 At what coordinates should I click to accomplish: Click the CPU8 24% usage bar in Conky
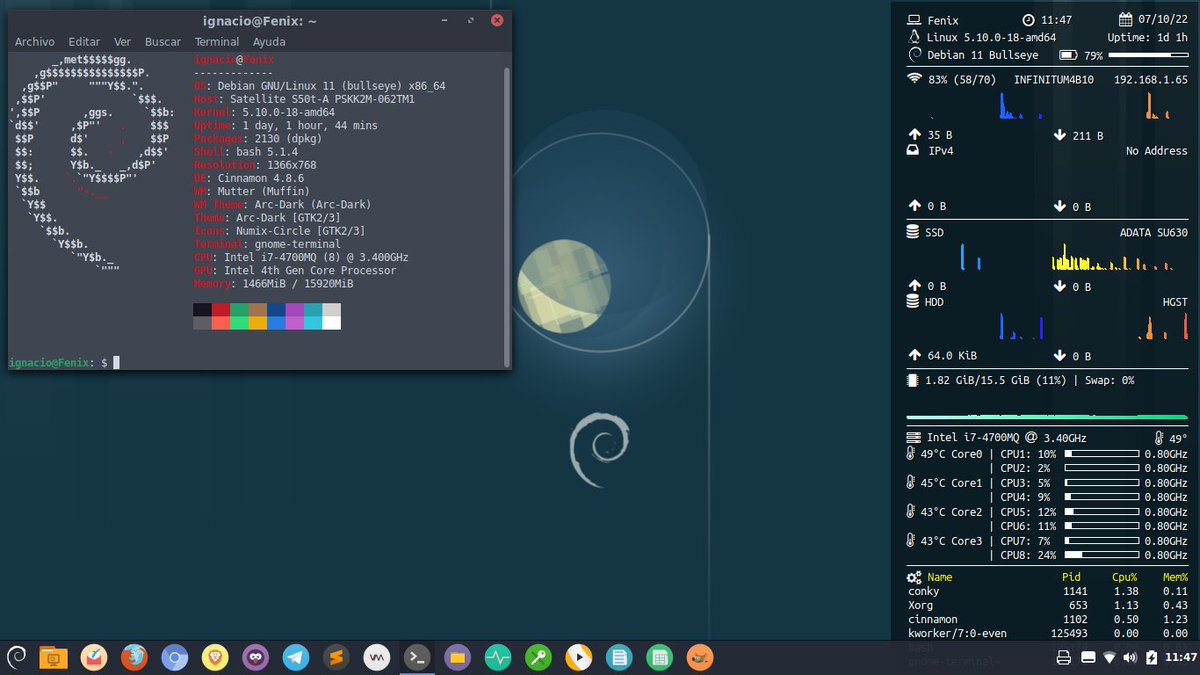coord(1102,554)
